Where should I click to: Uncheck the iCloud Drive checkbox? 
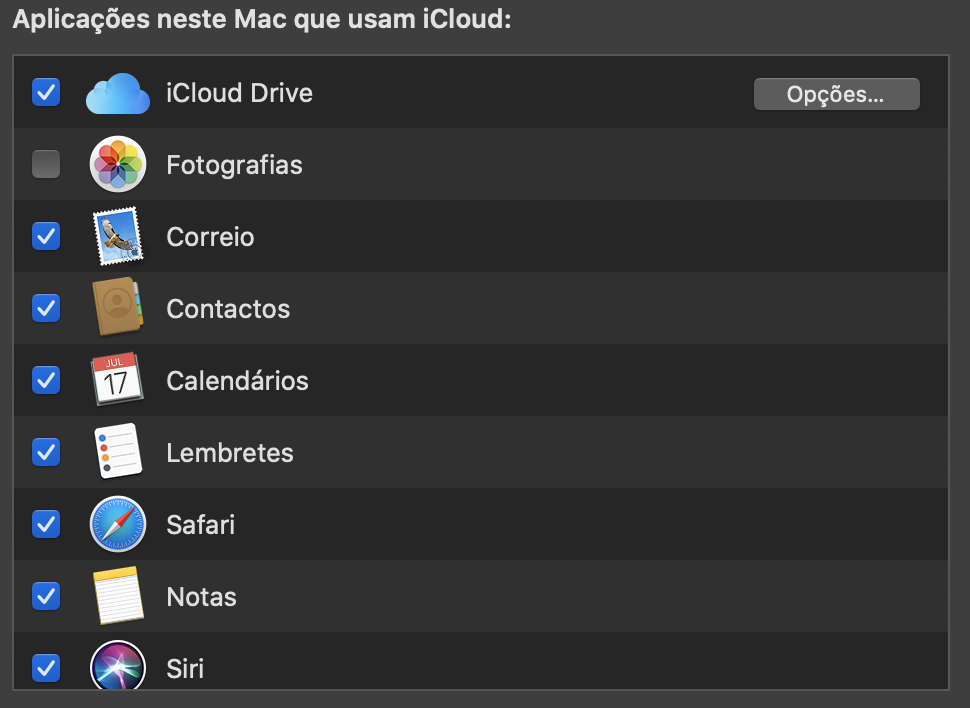click(x=46, y=93)
